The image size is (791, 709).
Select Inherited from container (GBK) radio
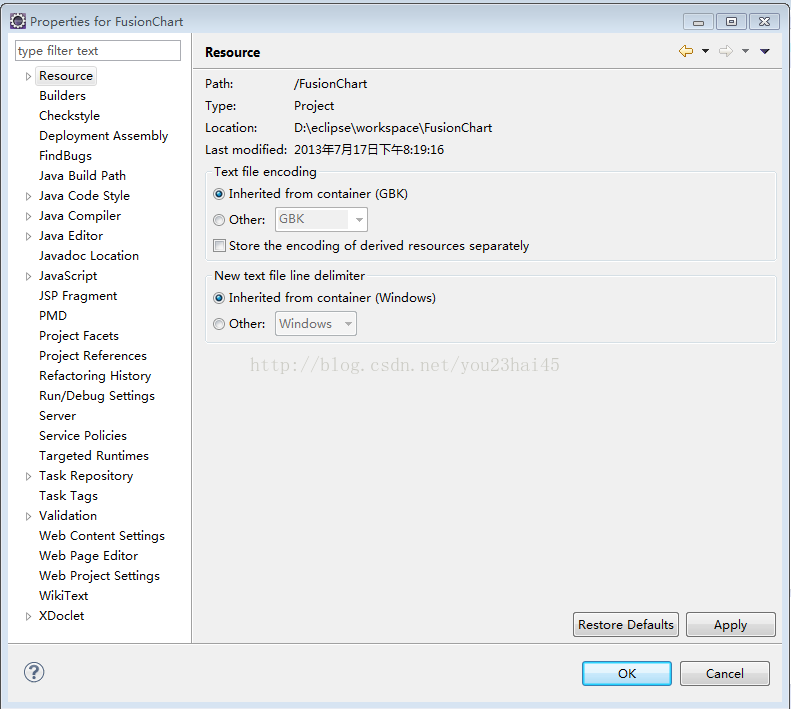coord(219,194)
